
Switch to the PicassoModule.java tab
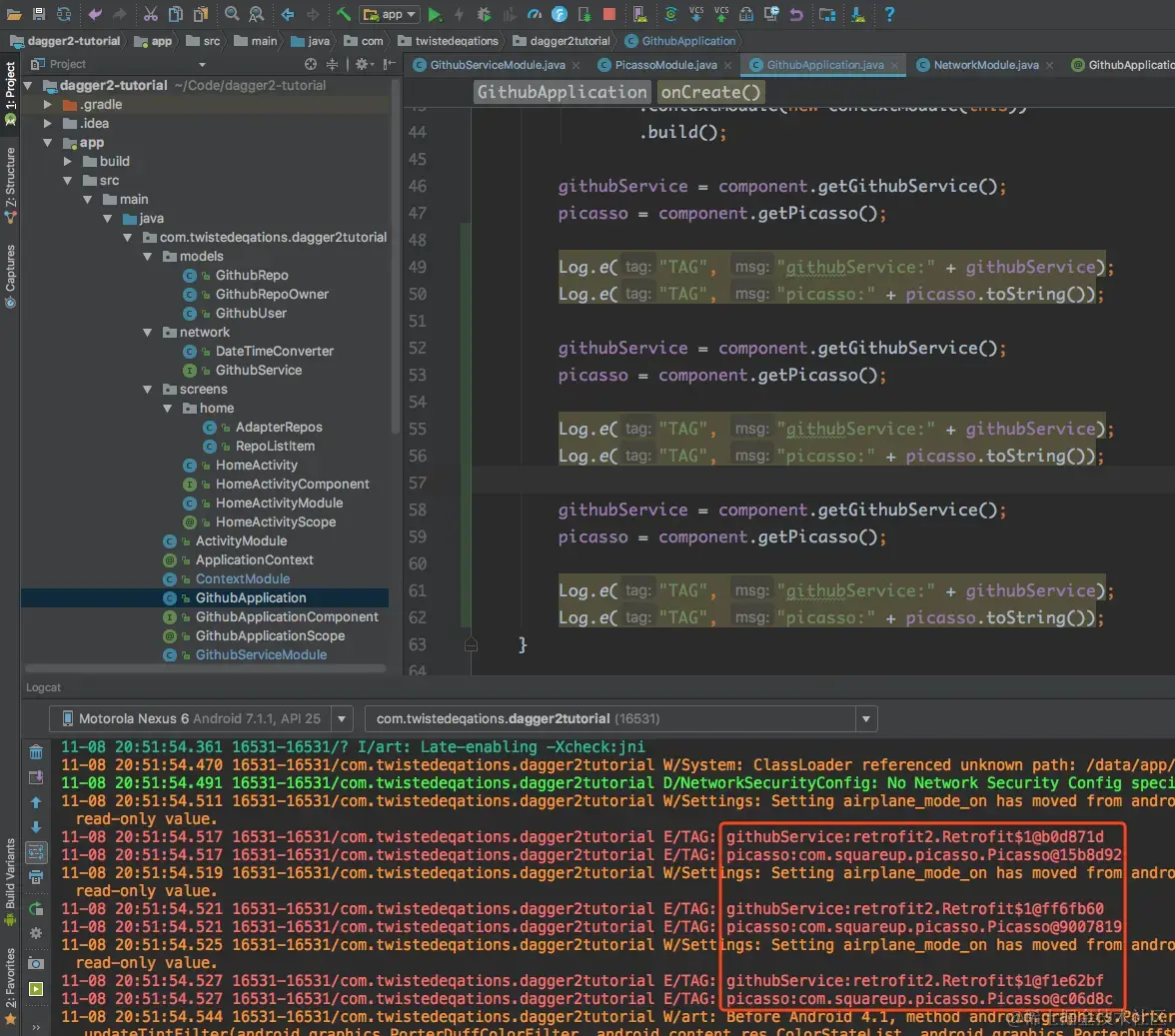tap(665, 65)
